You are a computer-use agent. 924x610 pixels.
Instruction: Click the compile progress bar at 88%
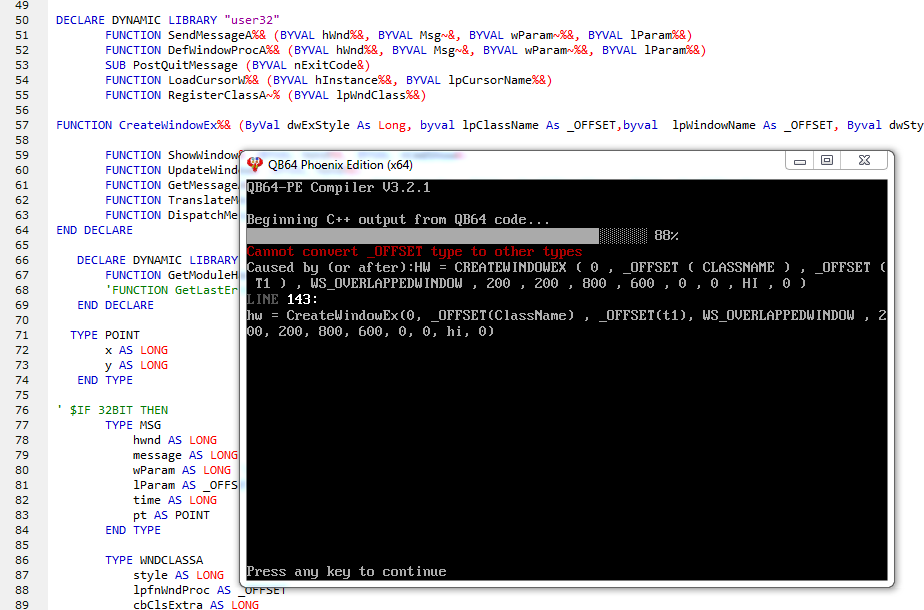tap(447, 236)
